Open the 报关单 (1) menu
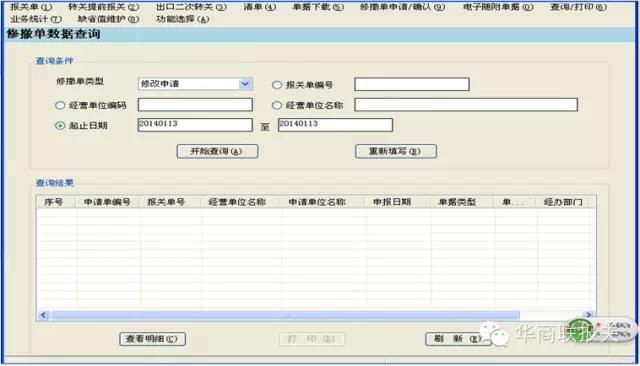The image size is (640, 366). click(31, 7)
